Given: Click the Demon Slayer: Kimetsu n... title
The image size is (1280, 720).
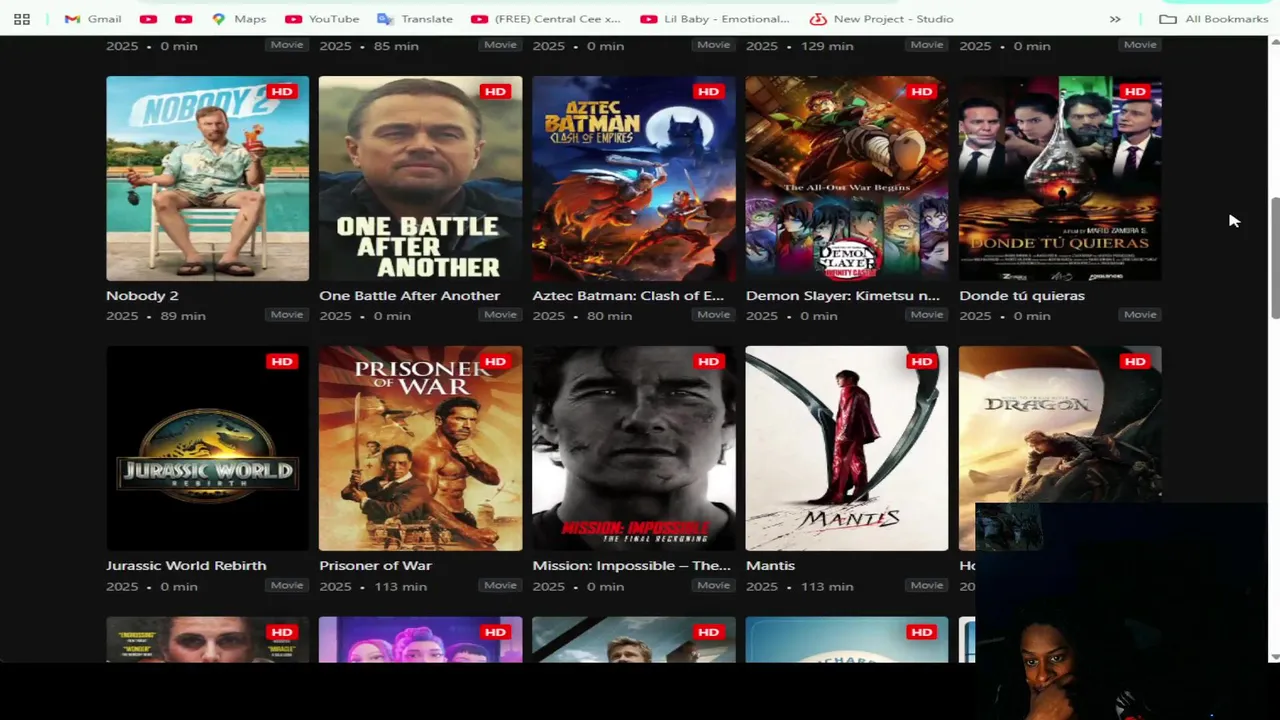Looking at the screenshot, I should [843, 296].
